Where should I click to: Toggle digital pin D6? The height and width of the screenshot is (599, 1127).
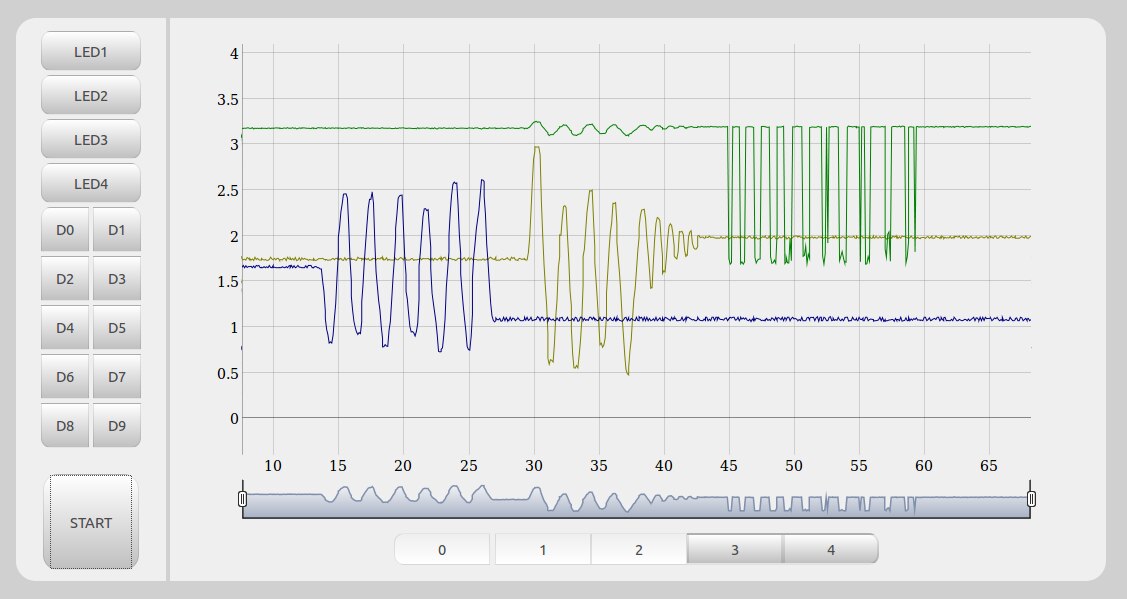(x=65, y=376)
